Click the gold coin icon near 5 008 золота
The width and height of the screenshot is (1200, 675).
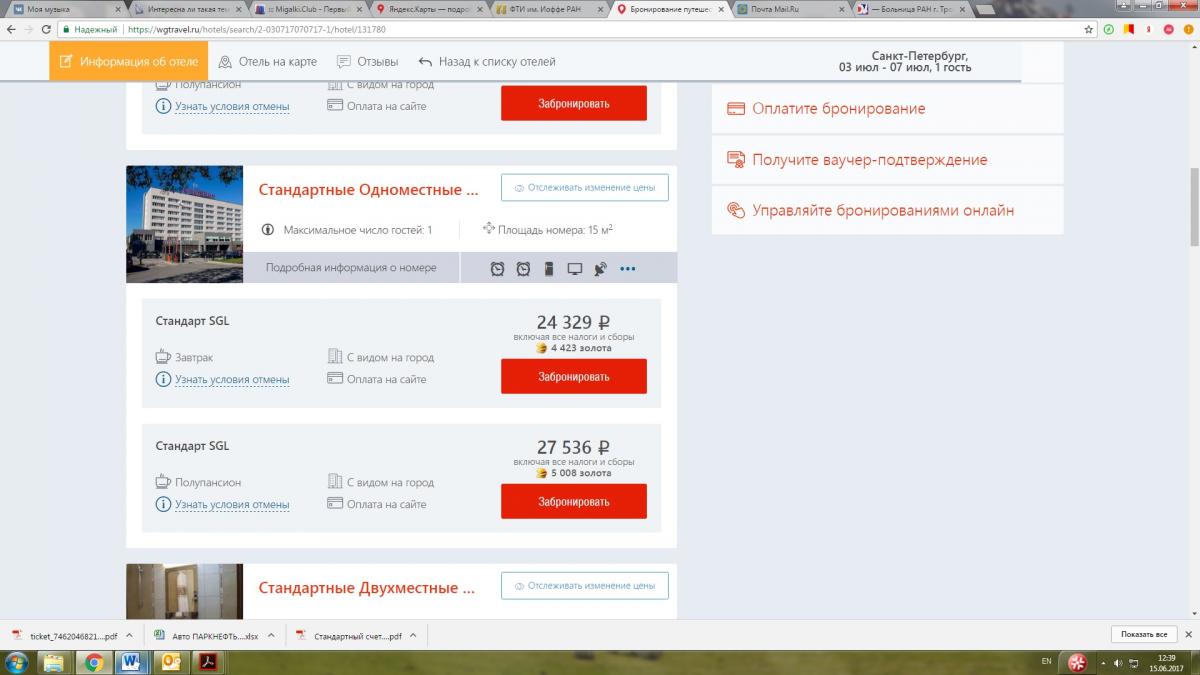[541, 473]
